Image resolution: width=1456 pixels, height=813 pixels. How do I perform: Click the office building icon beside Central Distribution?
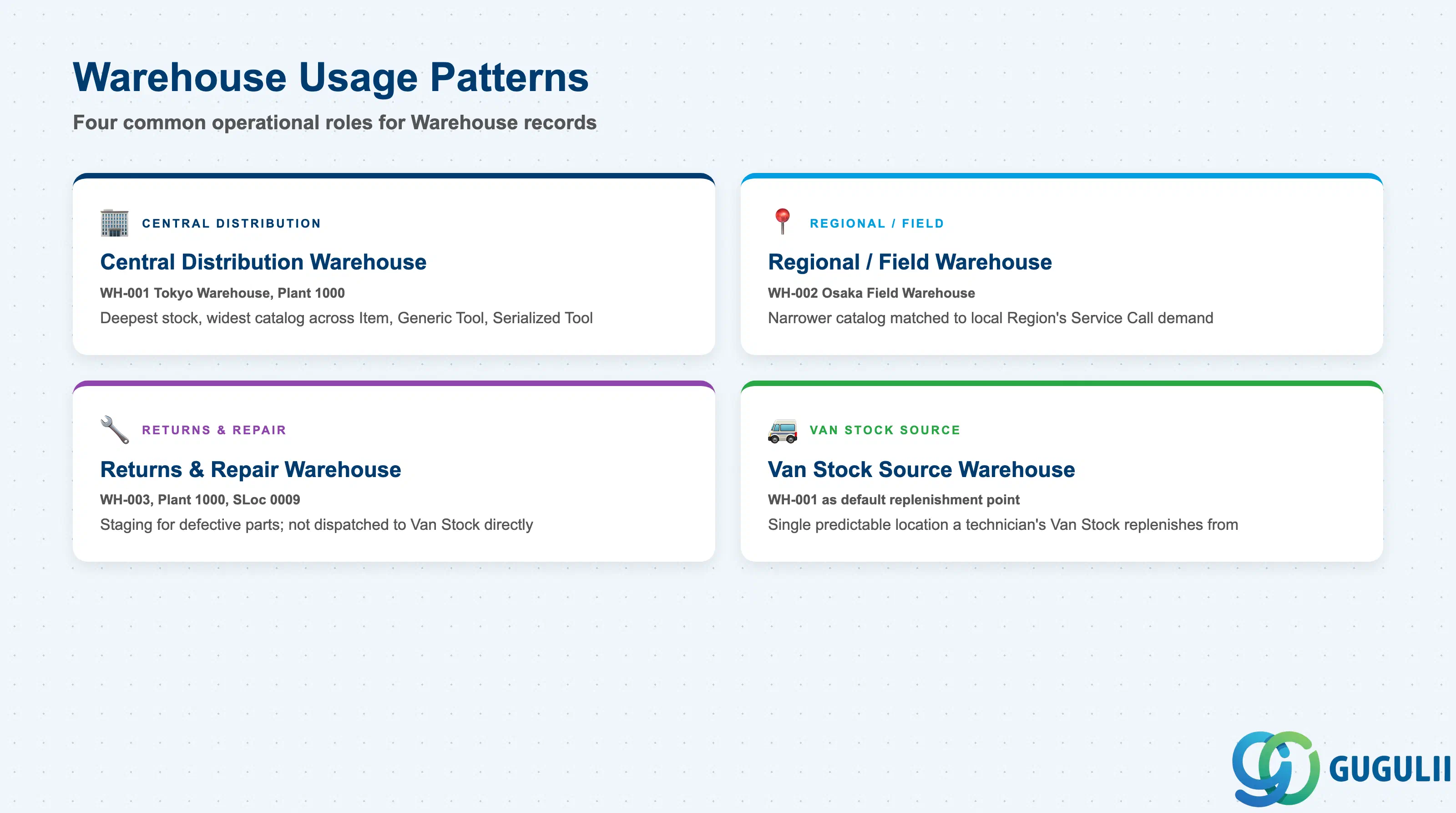[114, 223]
